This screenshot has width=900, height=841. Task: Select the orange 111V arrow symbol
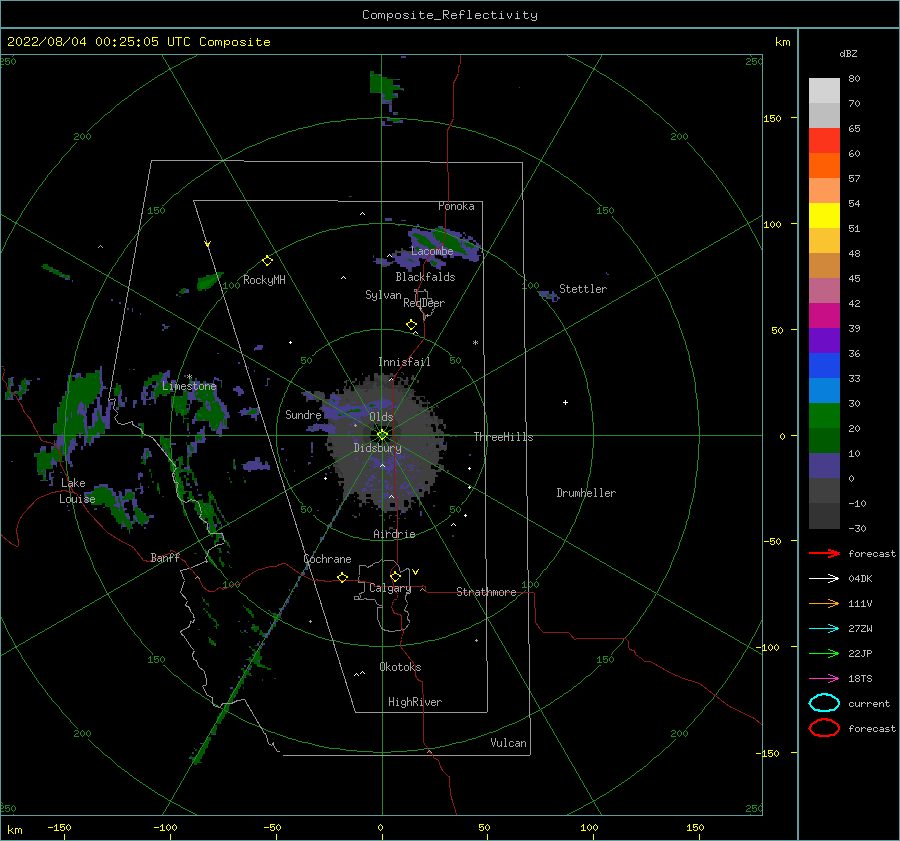click(824, 603)
